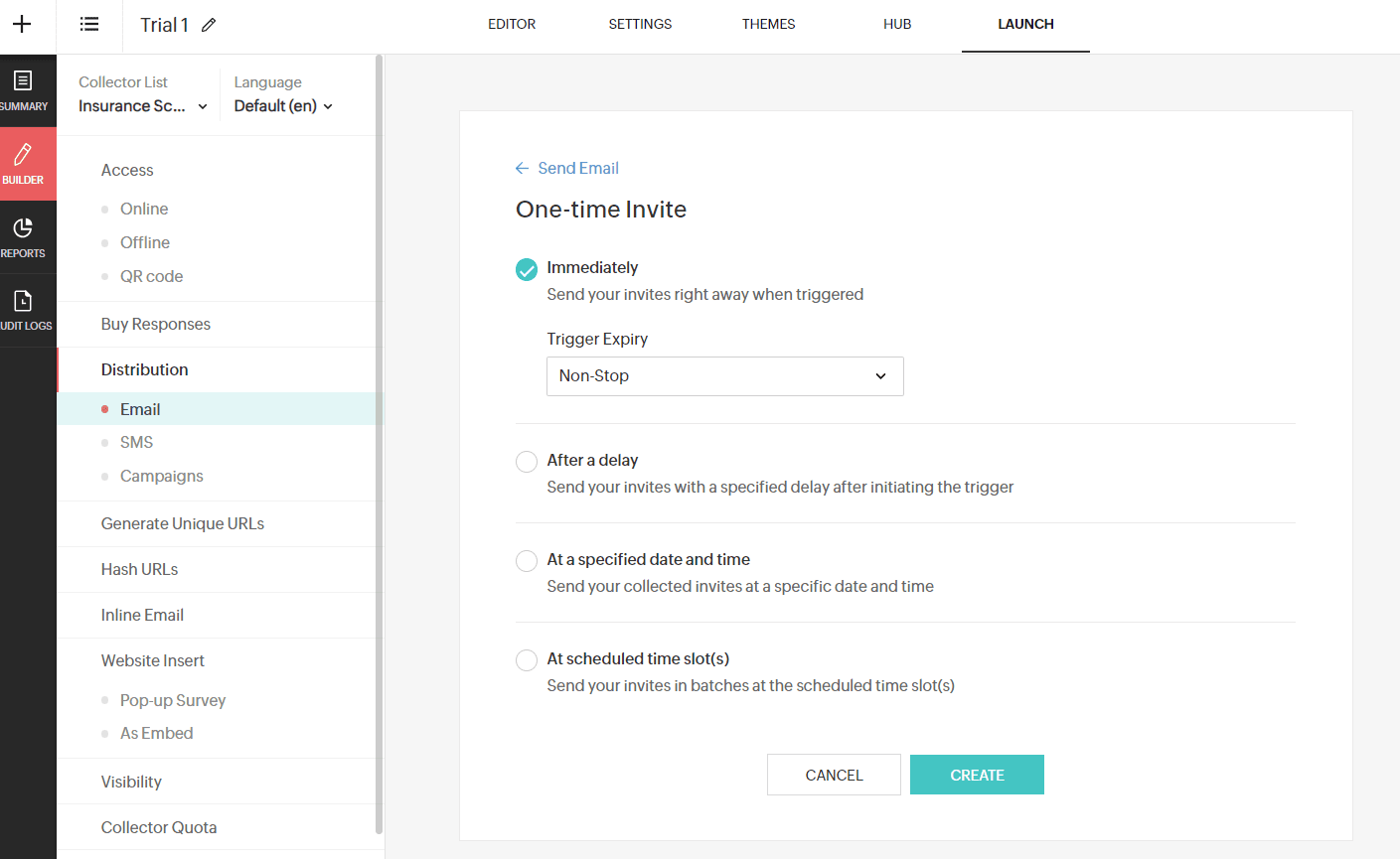The width and height of the screenshot is (1400, 859).
Task: Select the Builder sidebar icon
Action: (x=23, y=164)
